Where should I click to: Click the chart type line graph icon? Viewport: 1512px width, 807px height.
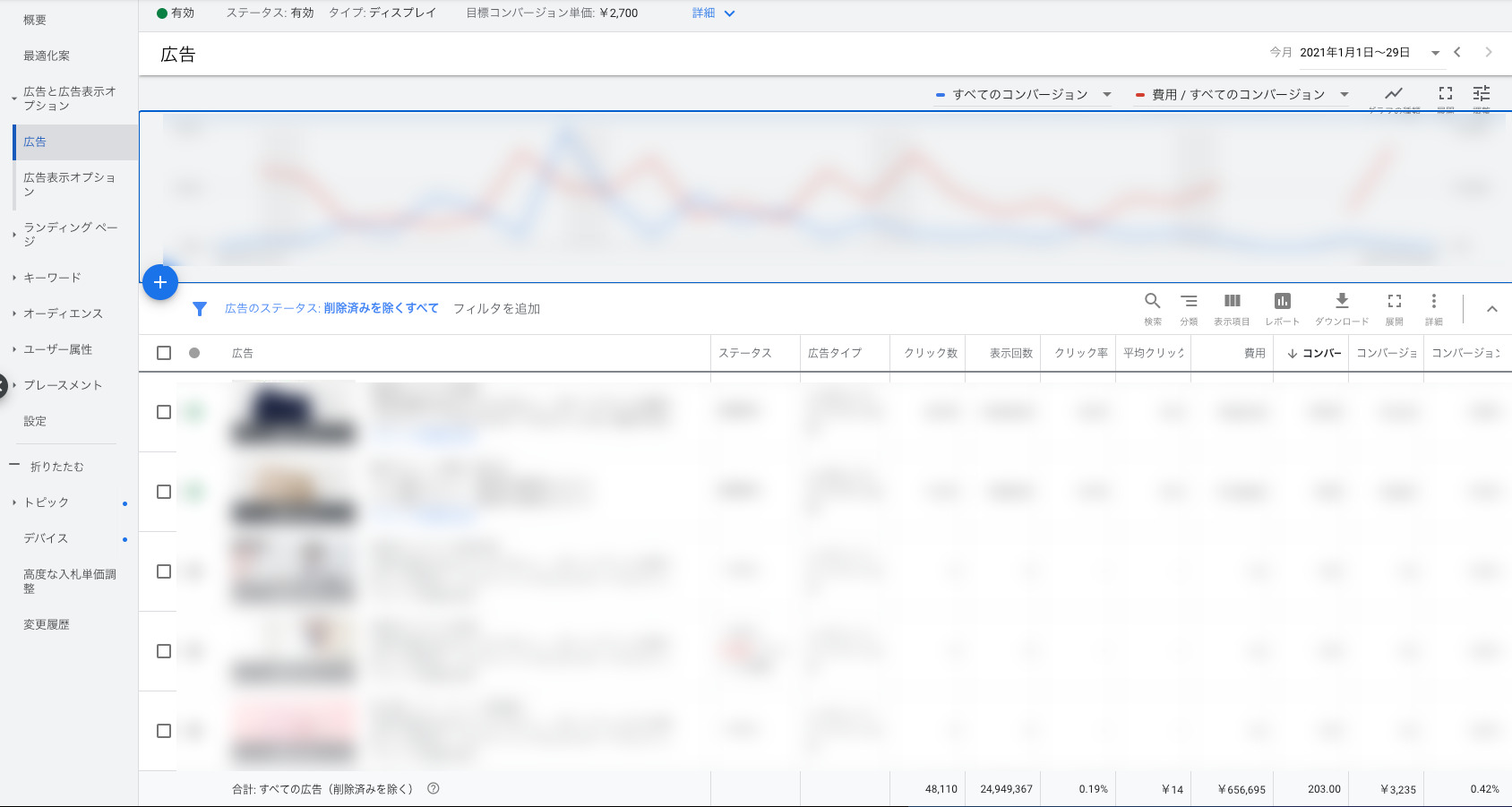(1393, 94)
